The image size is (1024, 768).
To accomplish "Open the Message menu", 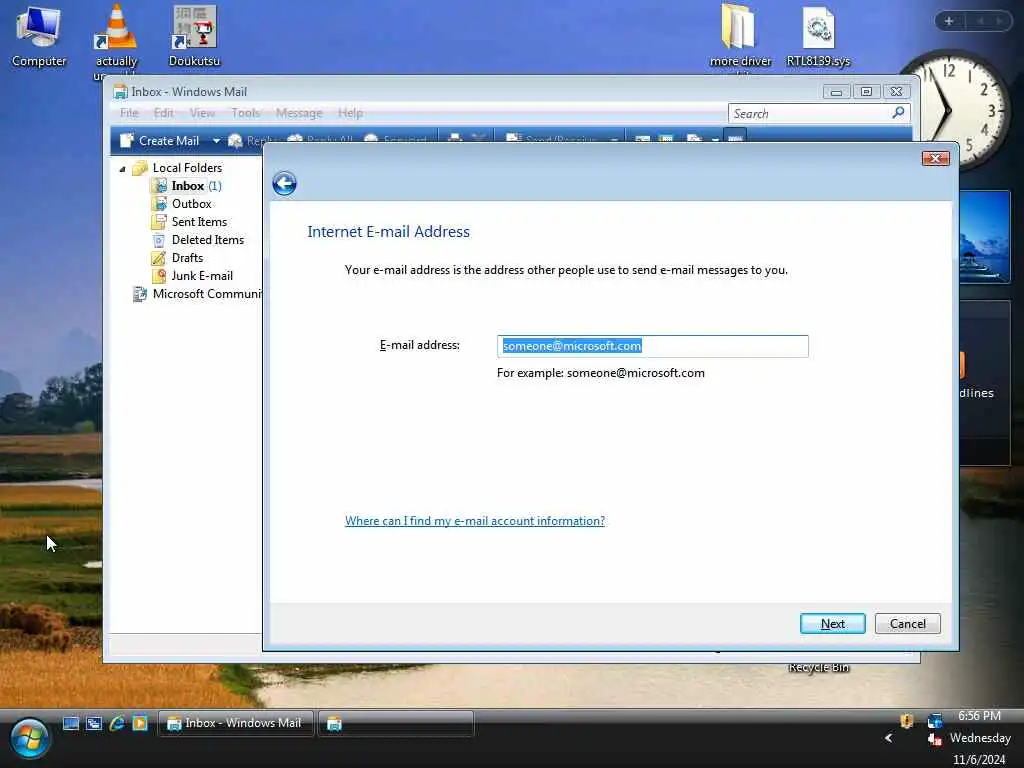I will 299,113.
